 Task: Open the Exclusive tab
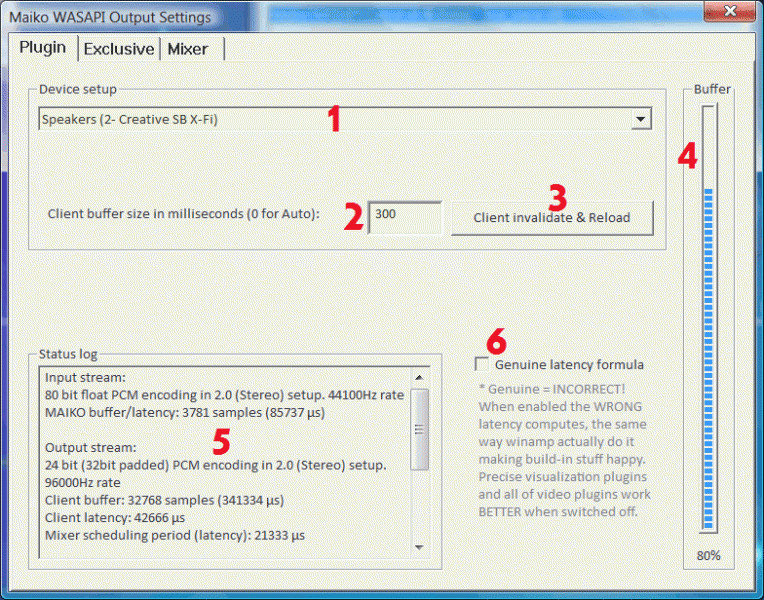point(119,49)
